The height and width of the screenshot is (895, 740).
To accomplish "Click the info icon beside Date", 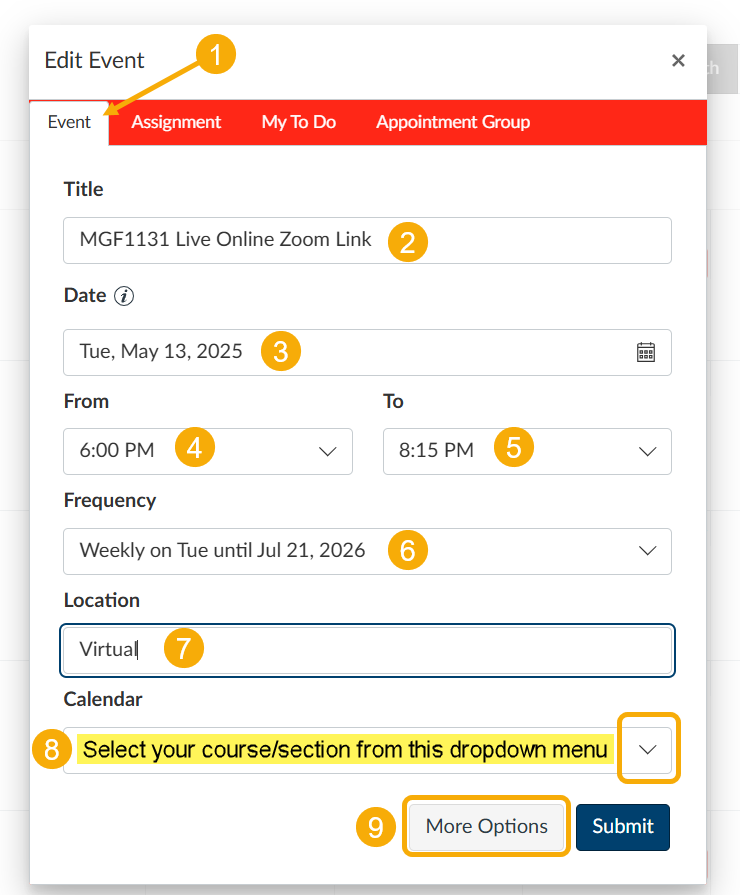I will pos(124,296).
